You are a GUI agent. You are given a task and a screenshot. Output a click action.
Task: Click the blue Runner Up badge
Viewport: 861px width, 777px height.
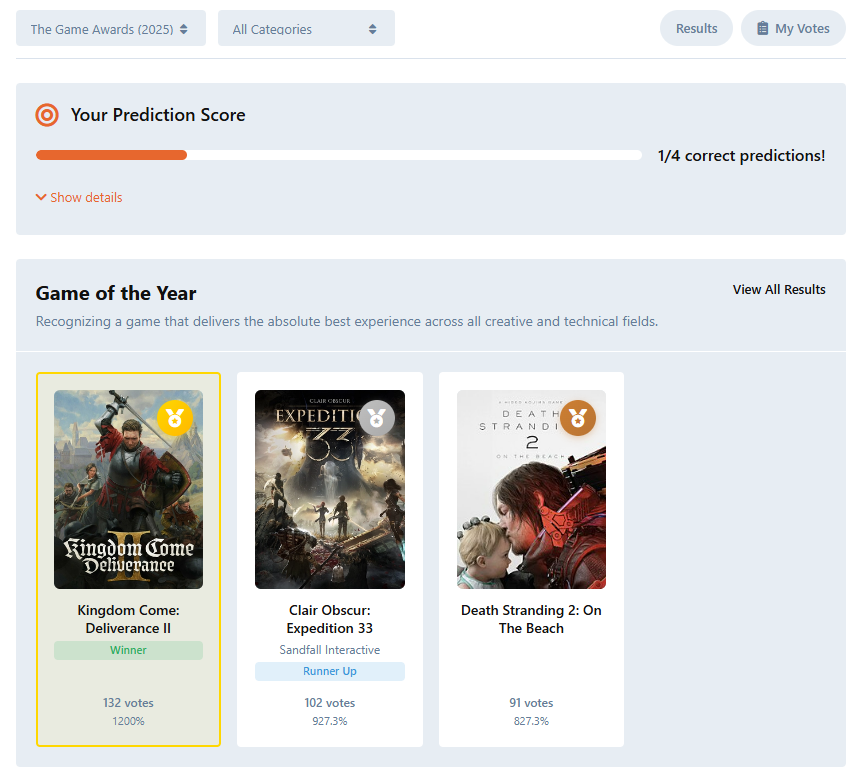(330, 671)
